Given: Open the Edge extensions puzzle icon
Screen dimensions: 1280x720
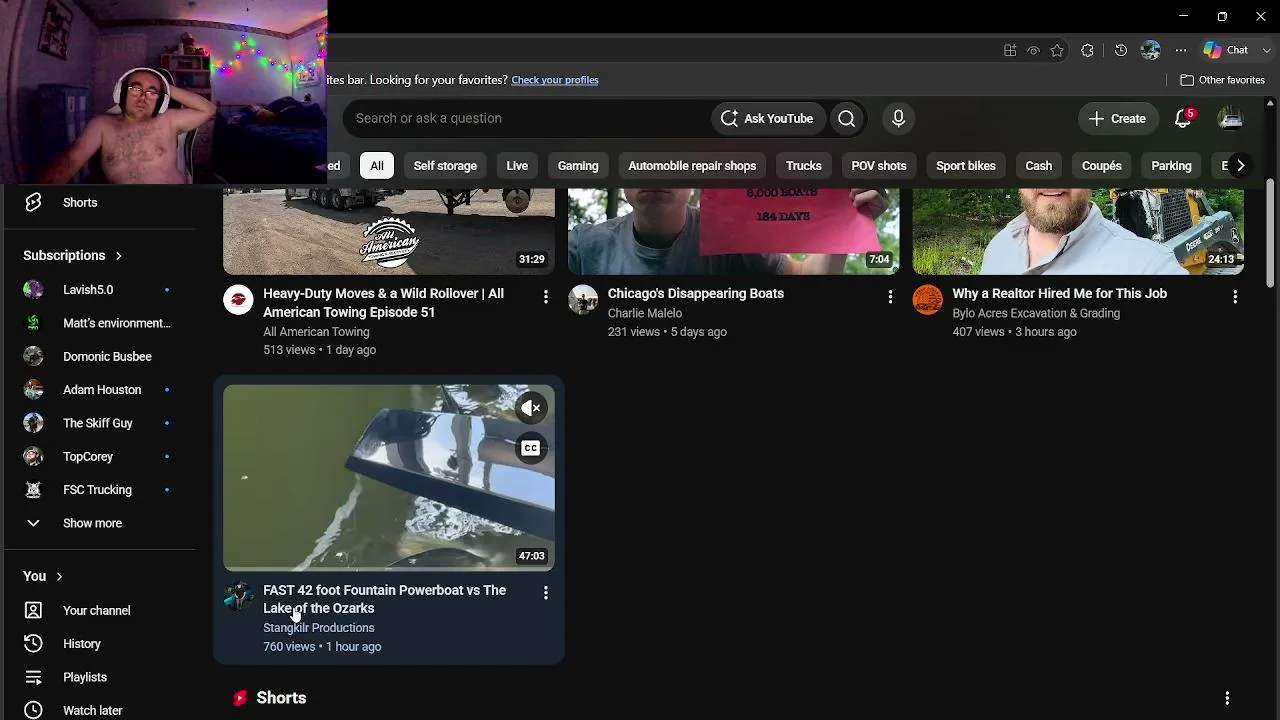Looking at the screenshot, I should click(x=1088, y=50).
